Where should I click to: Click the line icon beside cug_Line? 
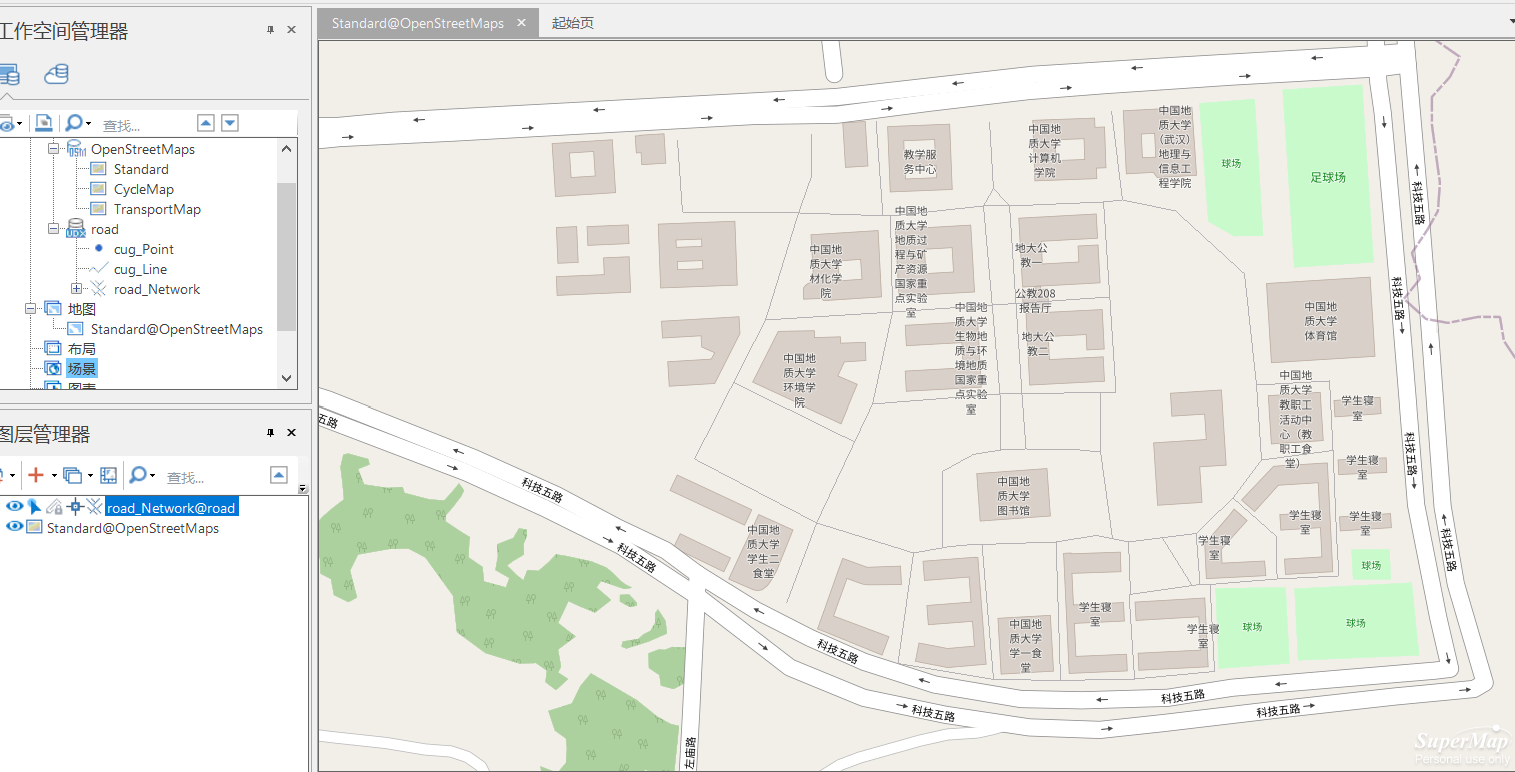(x=98, y=269)
